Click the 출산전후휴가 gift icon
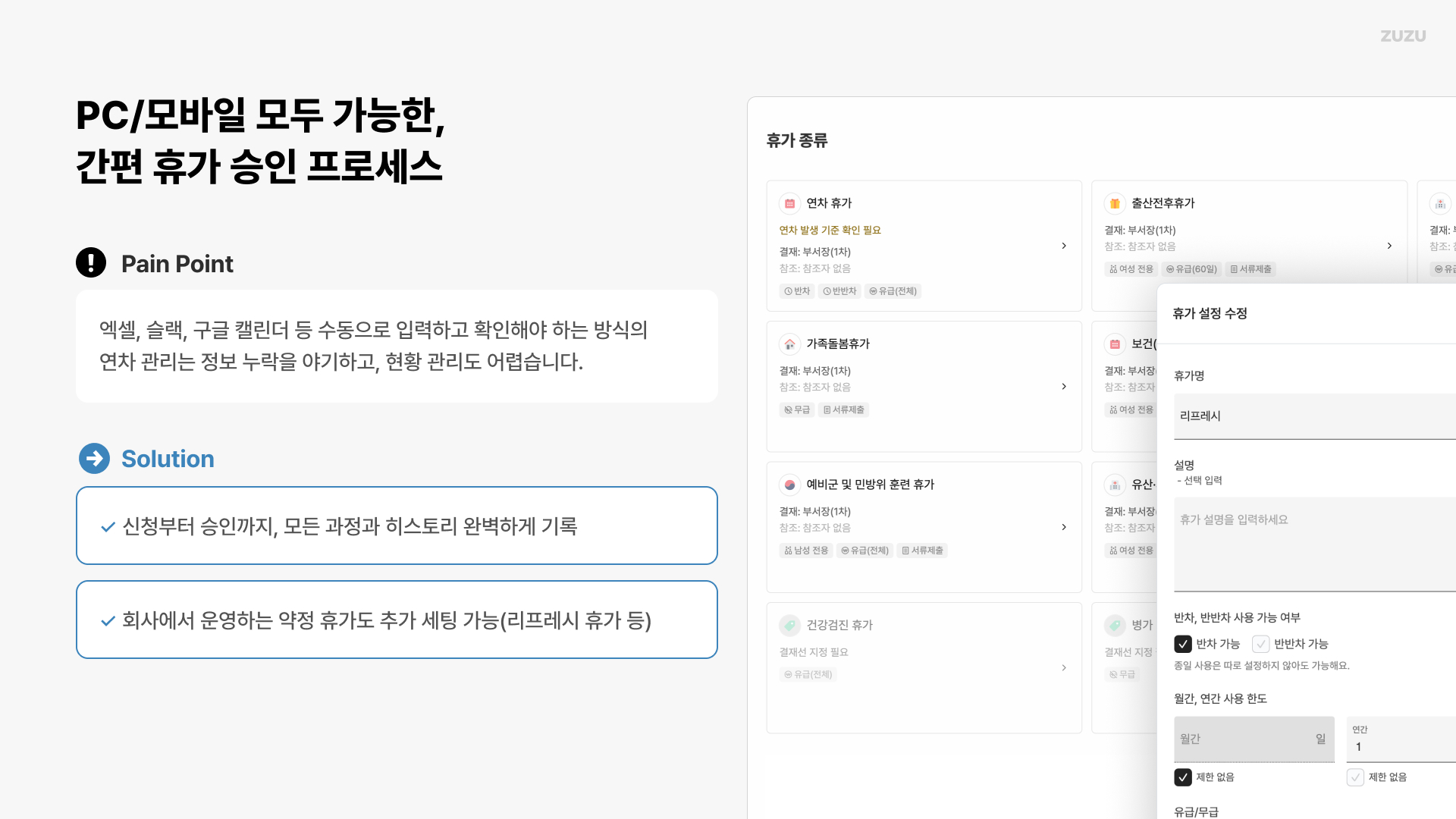Screen dimensions: 1456x819 [x=1115, y=203]
